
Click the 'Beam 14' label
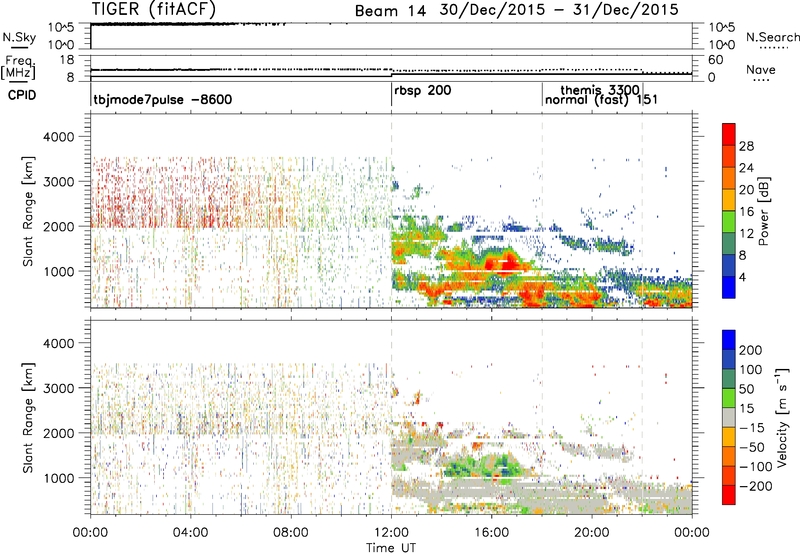(x=390, y=11)
